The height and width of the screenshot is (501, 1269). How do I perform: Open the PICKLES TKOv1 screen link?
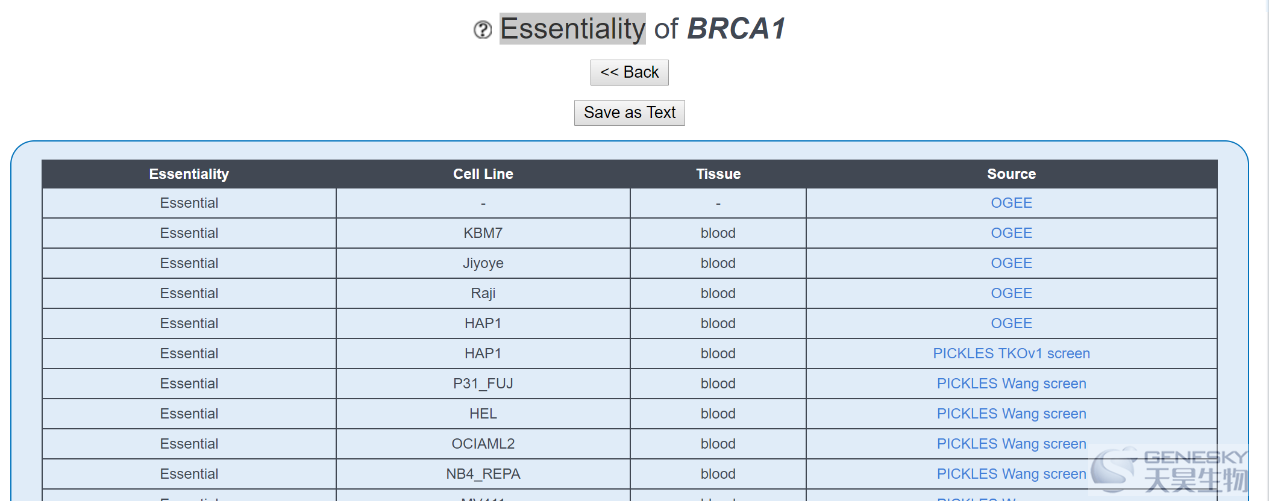[1011, 353]
